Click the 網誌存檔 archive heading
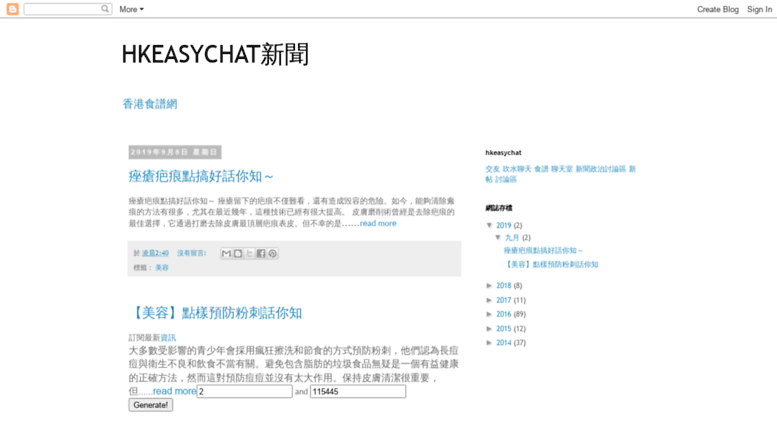The width and height of the screenshot is (777, 423). (x=499, y=208)
